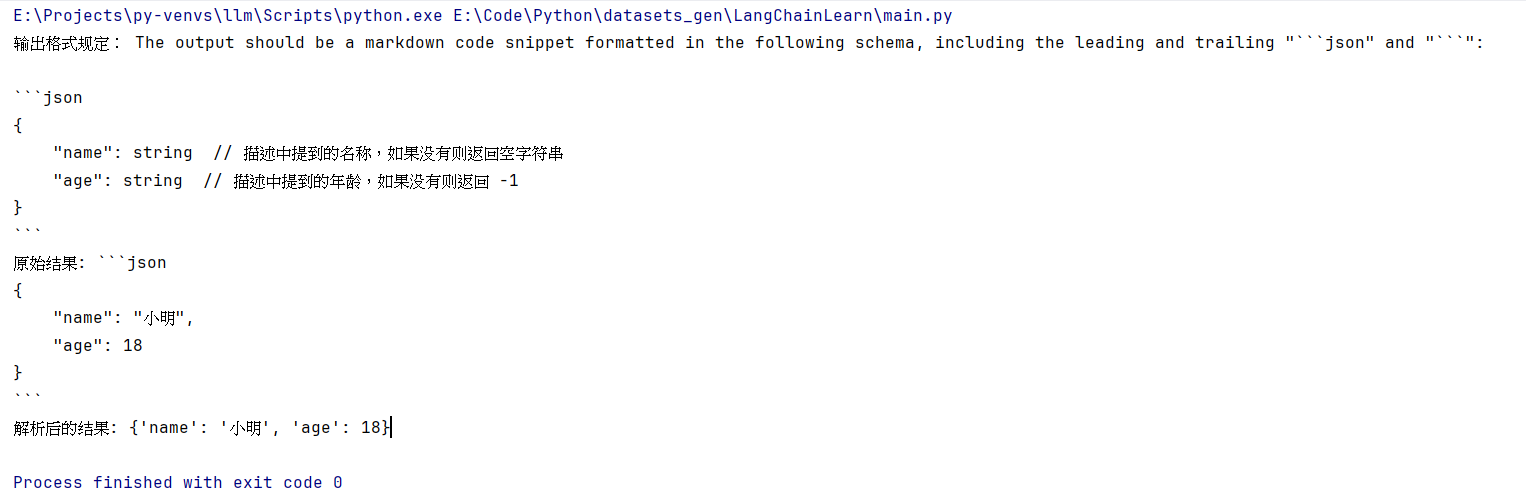
Task: Click the 输出格式规定 label text
Action: [x=62, y=43]
